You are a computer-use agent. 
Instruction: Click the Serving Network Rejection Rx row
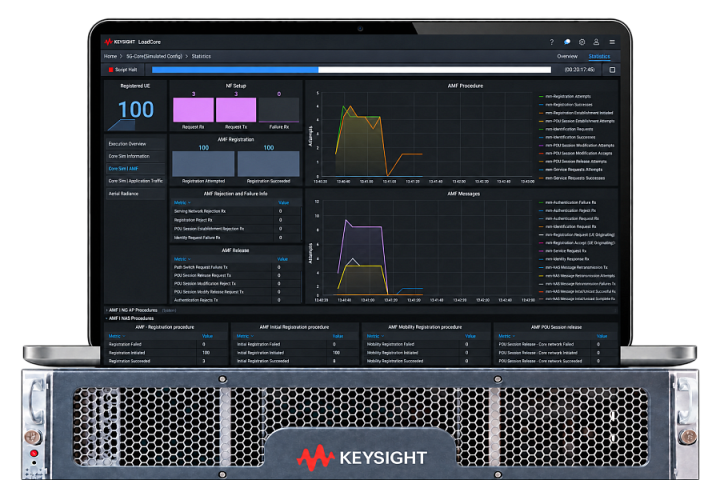[x=236, y=211]
